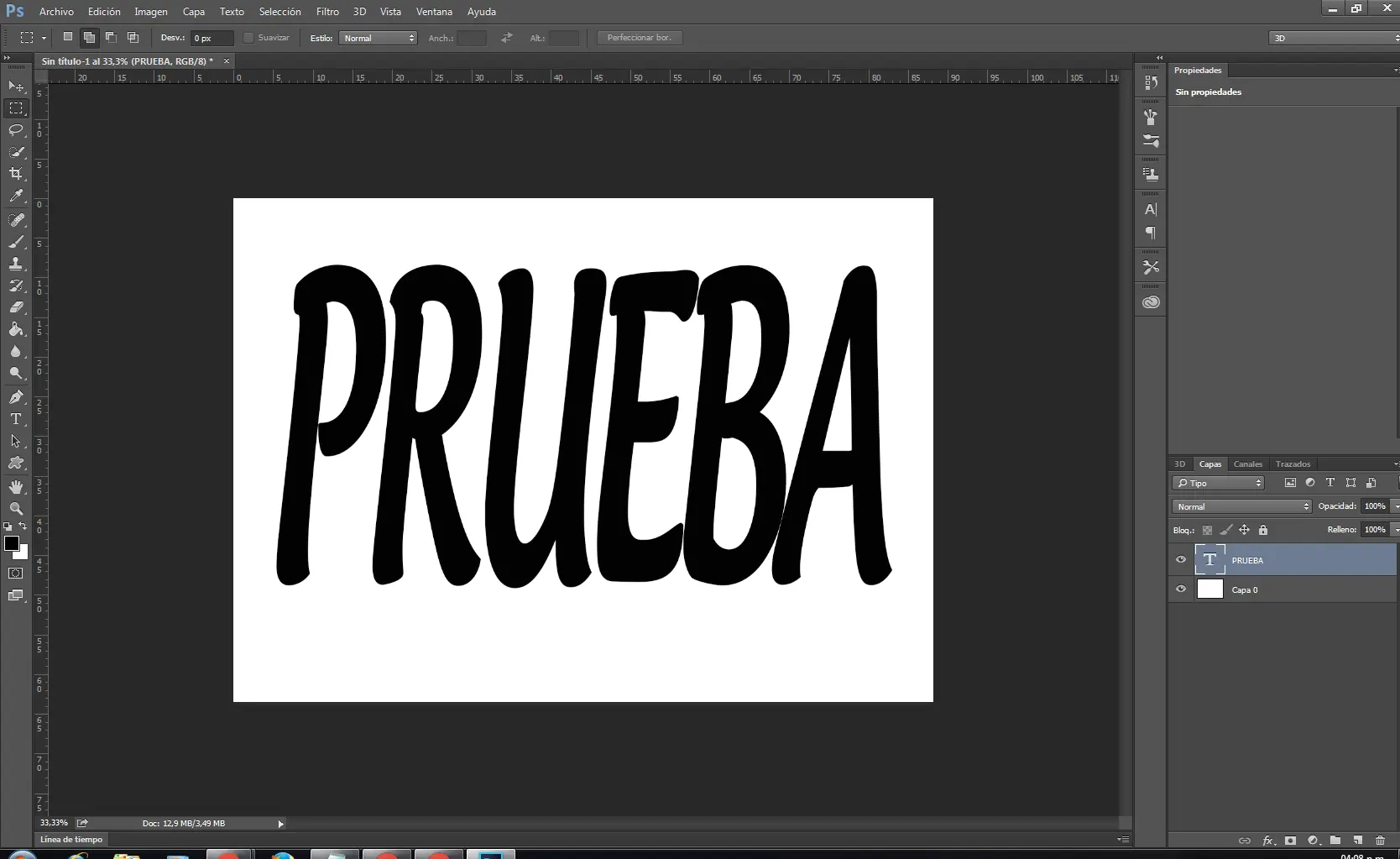Select the Lasso tool
Viewport: 1400px width, 859px height.
(16, 130)
